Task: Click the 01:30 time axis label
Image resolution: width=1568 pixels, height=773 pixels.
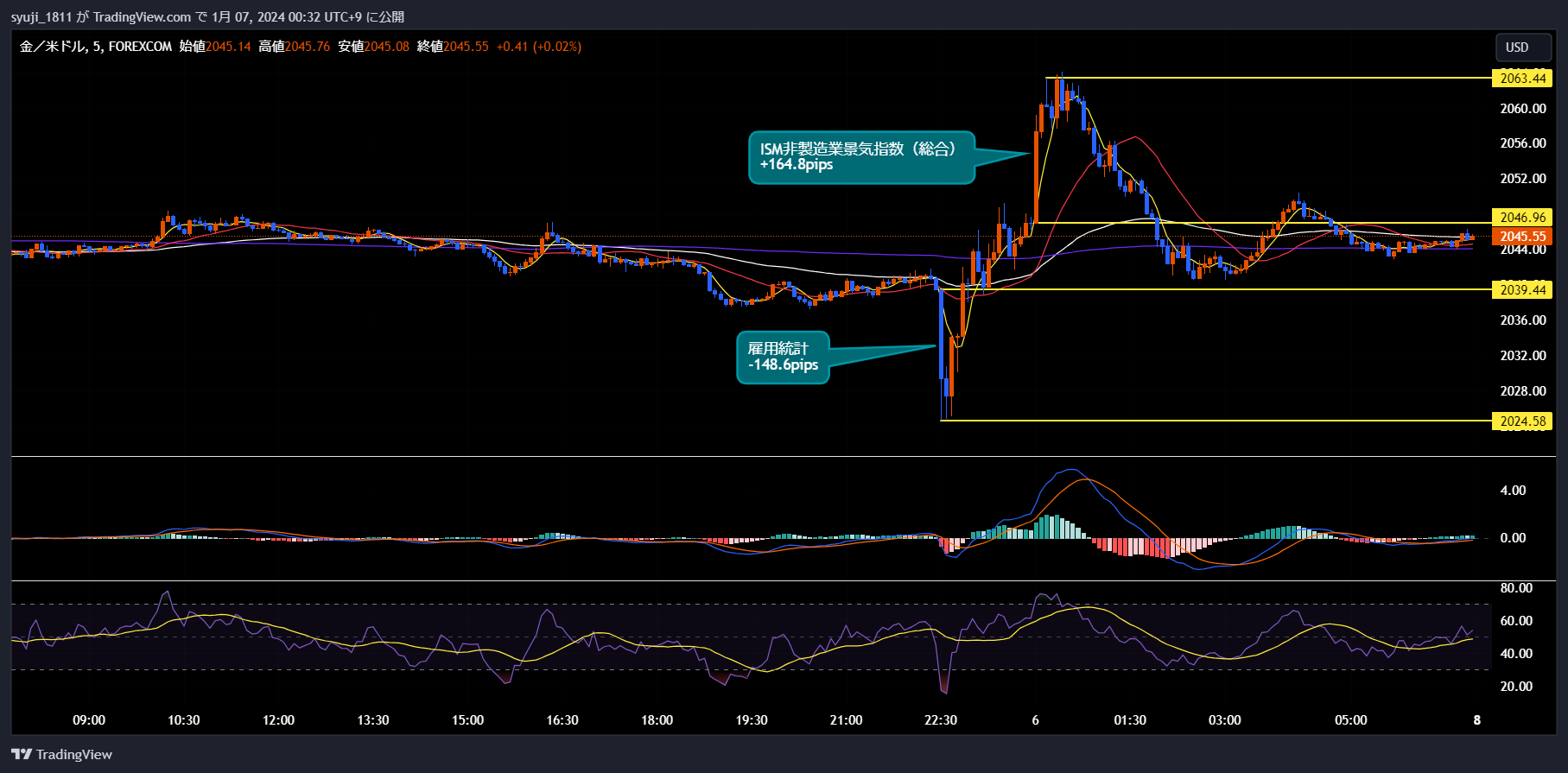Action: 1130,720
